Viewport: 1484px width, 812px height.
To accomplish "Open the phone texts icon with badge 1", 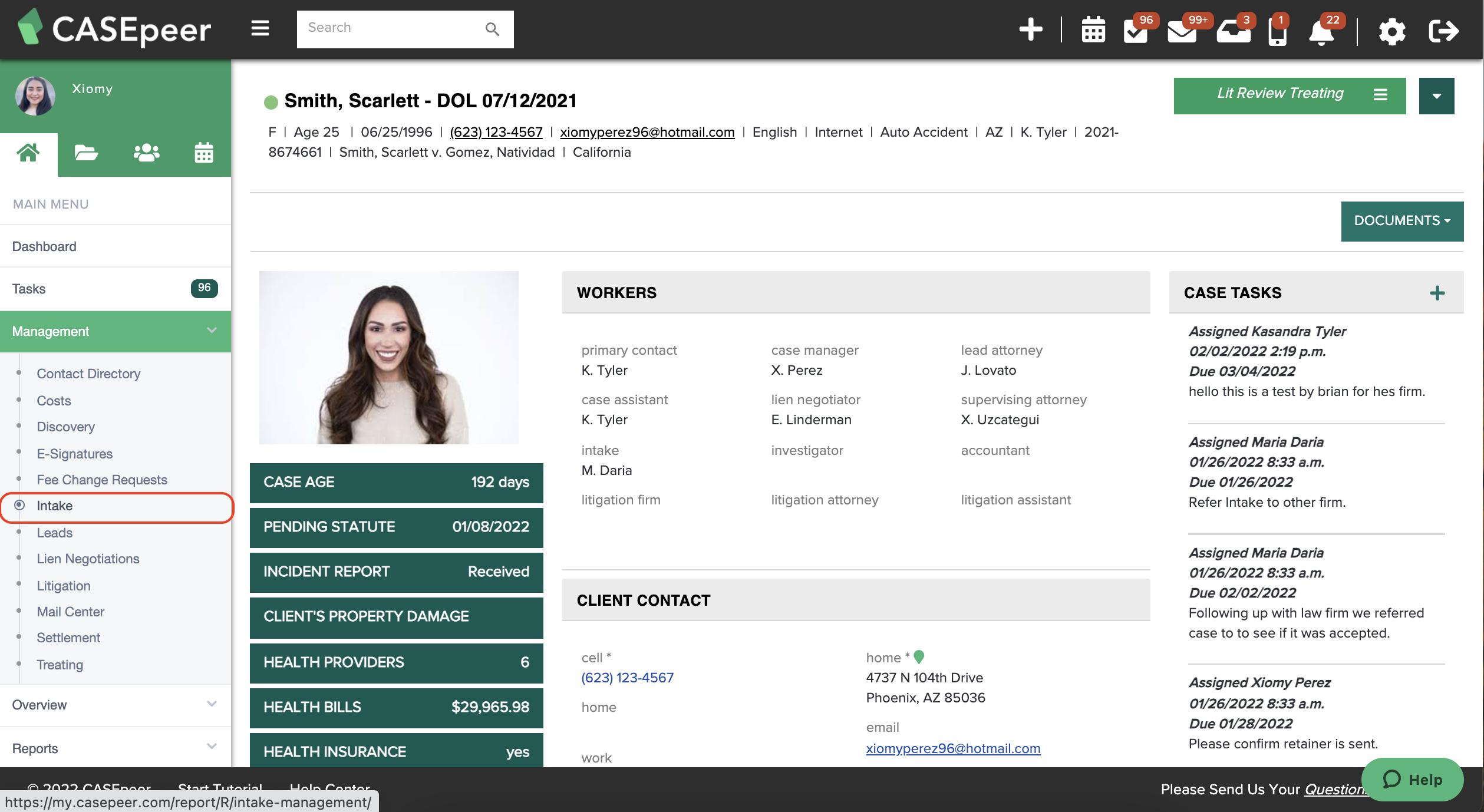I will [1277, 32].
